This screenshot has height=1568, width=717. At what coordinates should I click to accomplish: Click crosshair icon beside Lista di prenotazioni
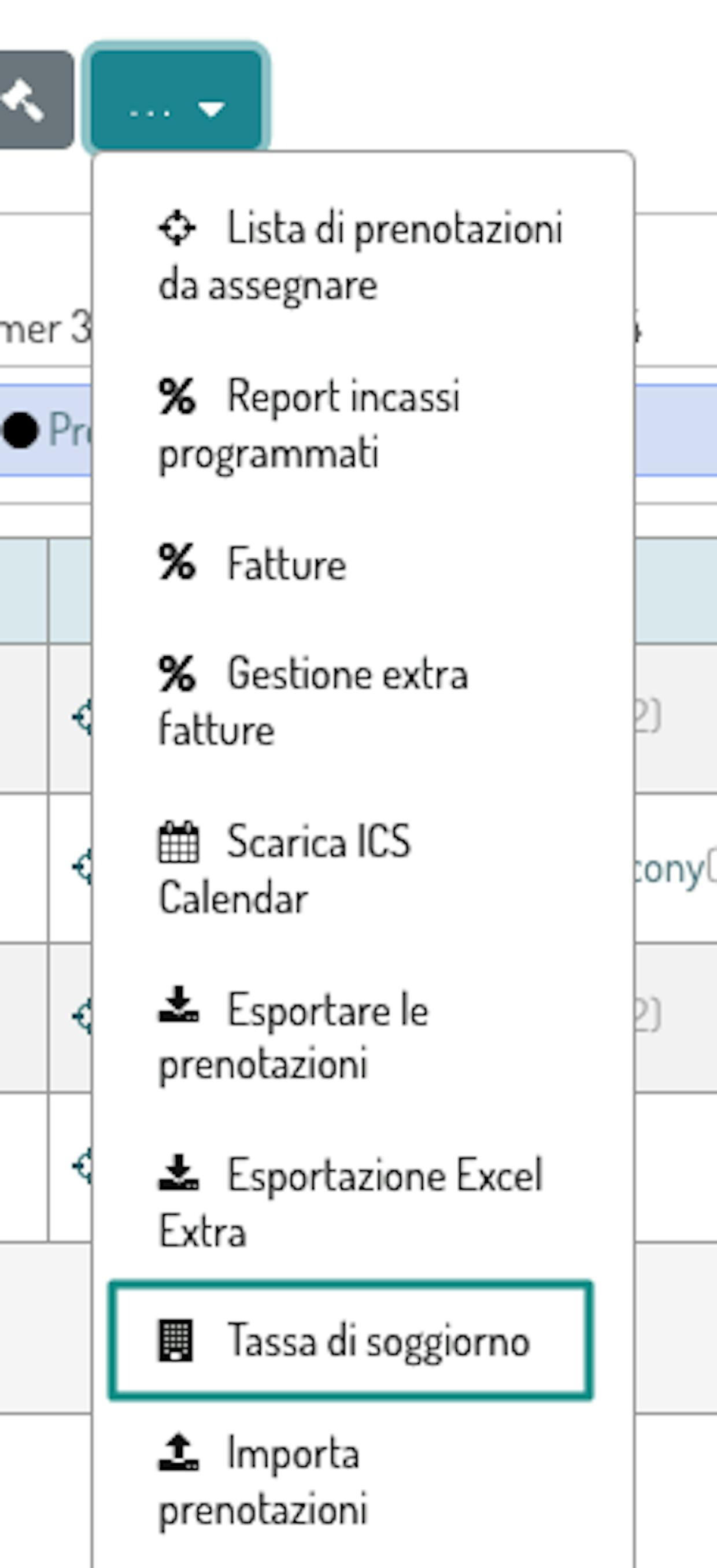coord(177,228)
